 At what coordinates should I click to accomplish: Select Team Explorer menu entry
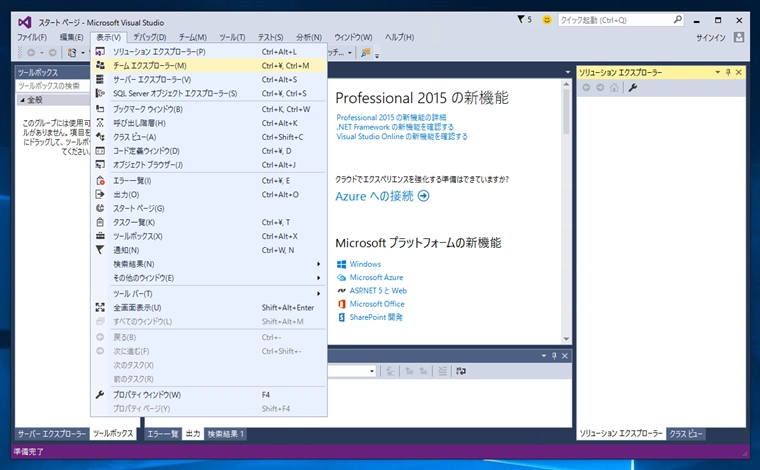[x=209, y=65]
